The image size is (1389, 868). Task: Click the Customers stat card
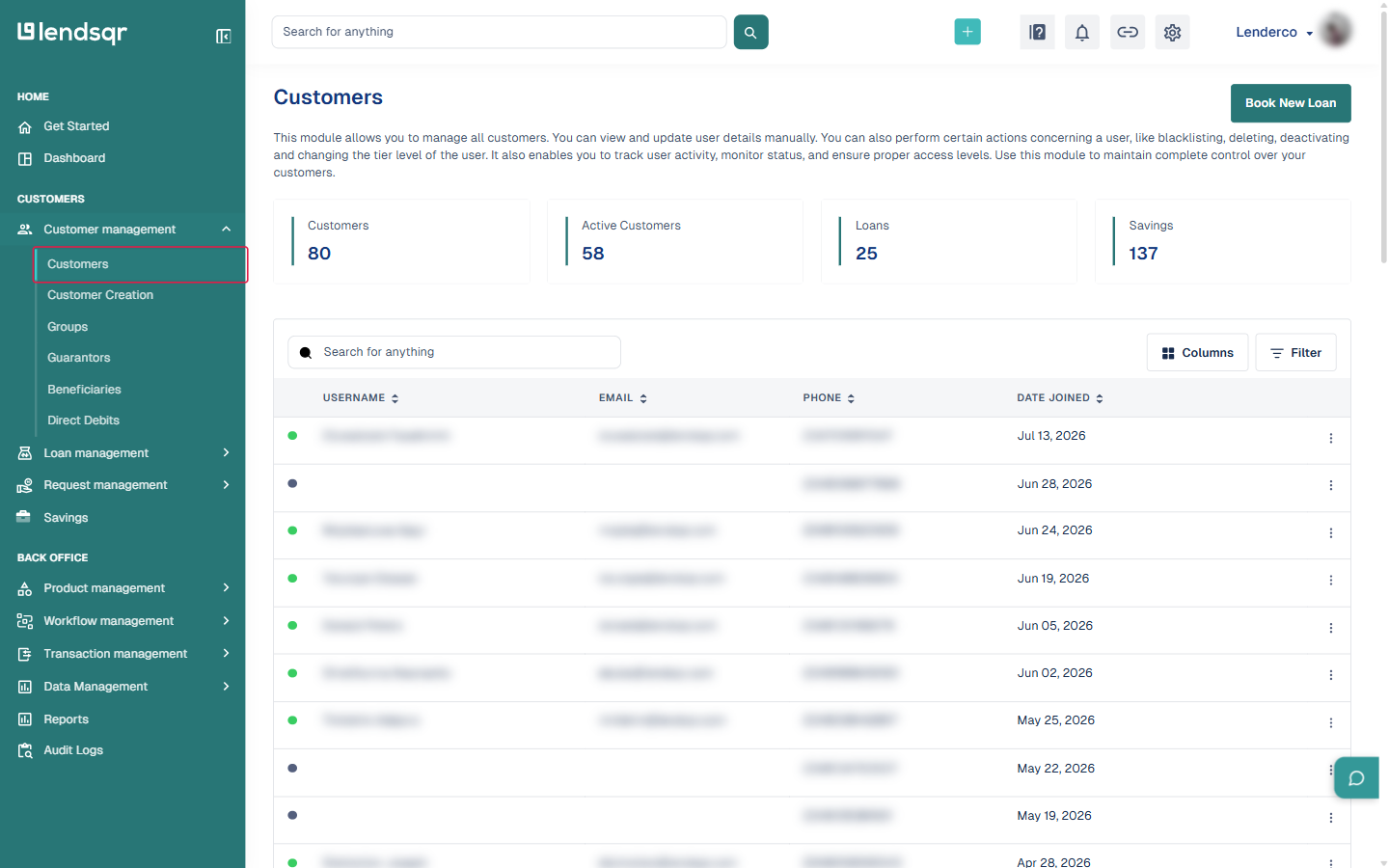(401, 241)
